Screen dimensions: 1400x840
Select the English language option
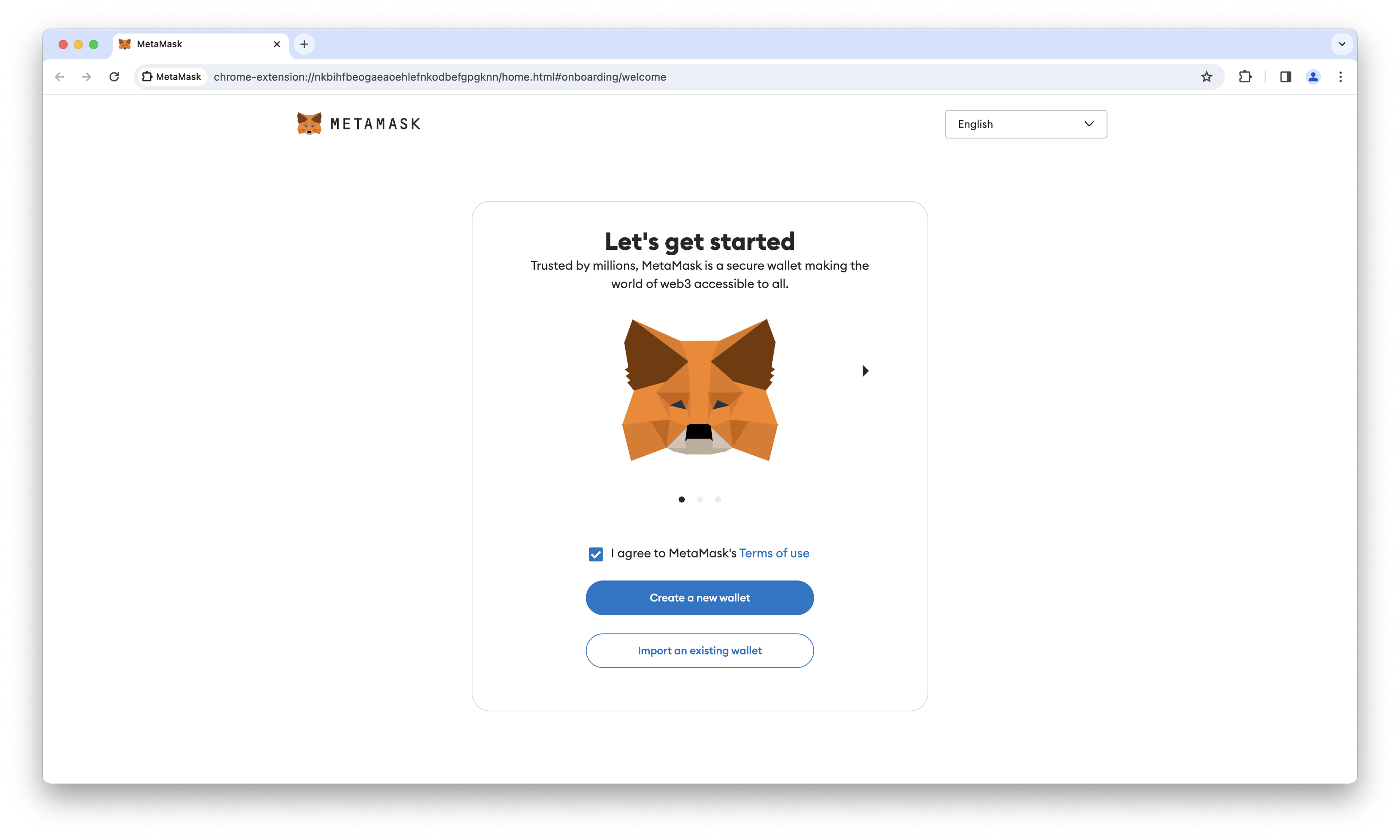(x=1025, y=123)
